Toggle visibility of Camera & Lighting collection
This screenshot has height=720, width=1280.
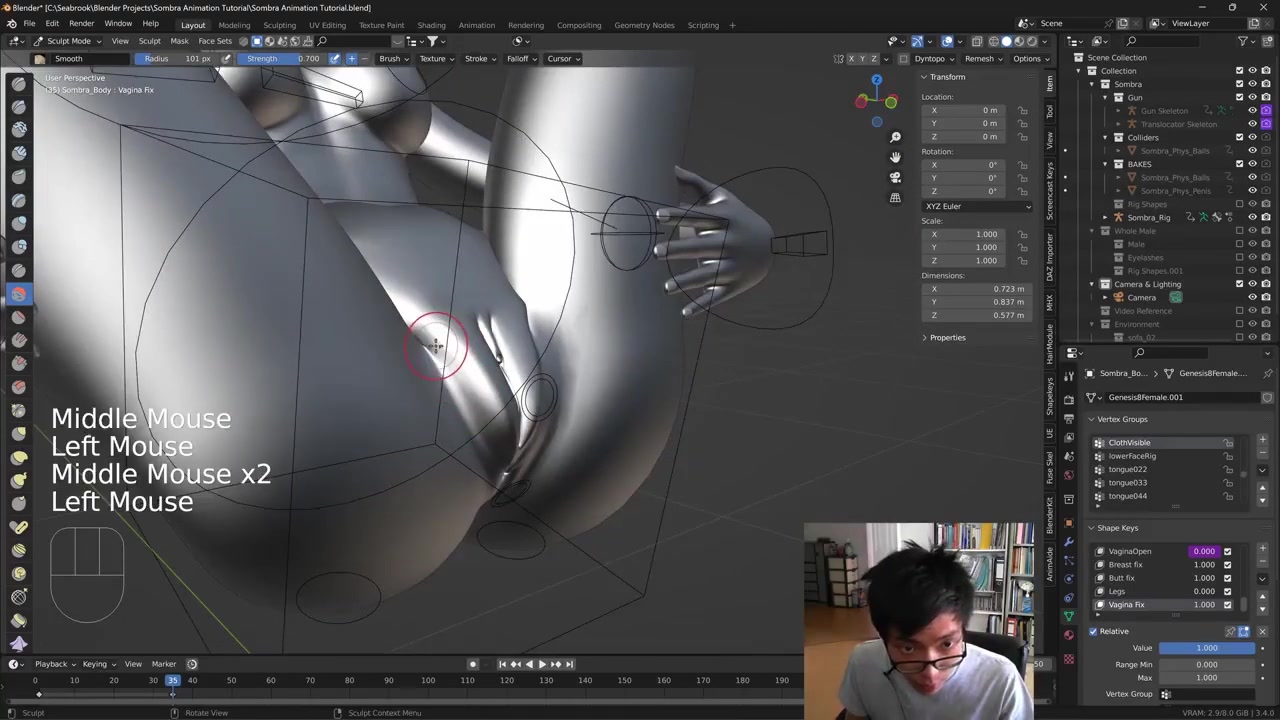click(1252, 284)
